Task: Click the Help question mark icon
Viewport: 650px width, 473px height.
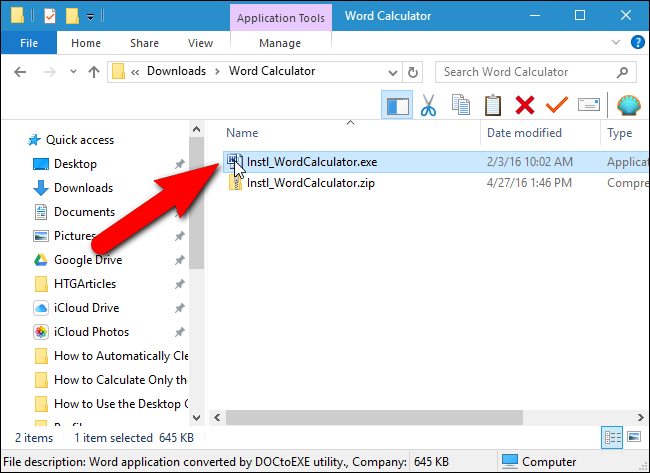Action: 637,42
